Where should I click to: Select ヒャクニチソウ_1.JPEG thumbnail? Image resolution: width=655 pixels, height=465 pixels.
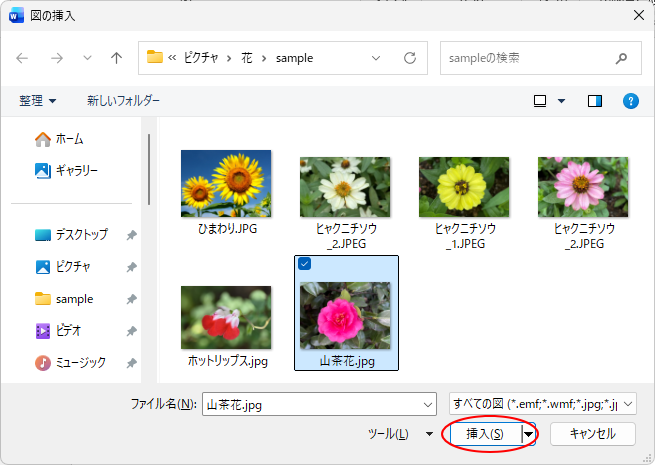[x=464, y=187]
